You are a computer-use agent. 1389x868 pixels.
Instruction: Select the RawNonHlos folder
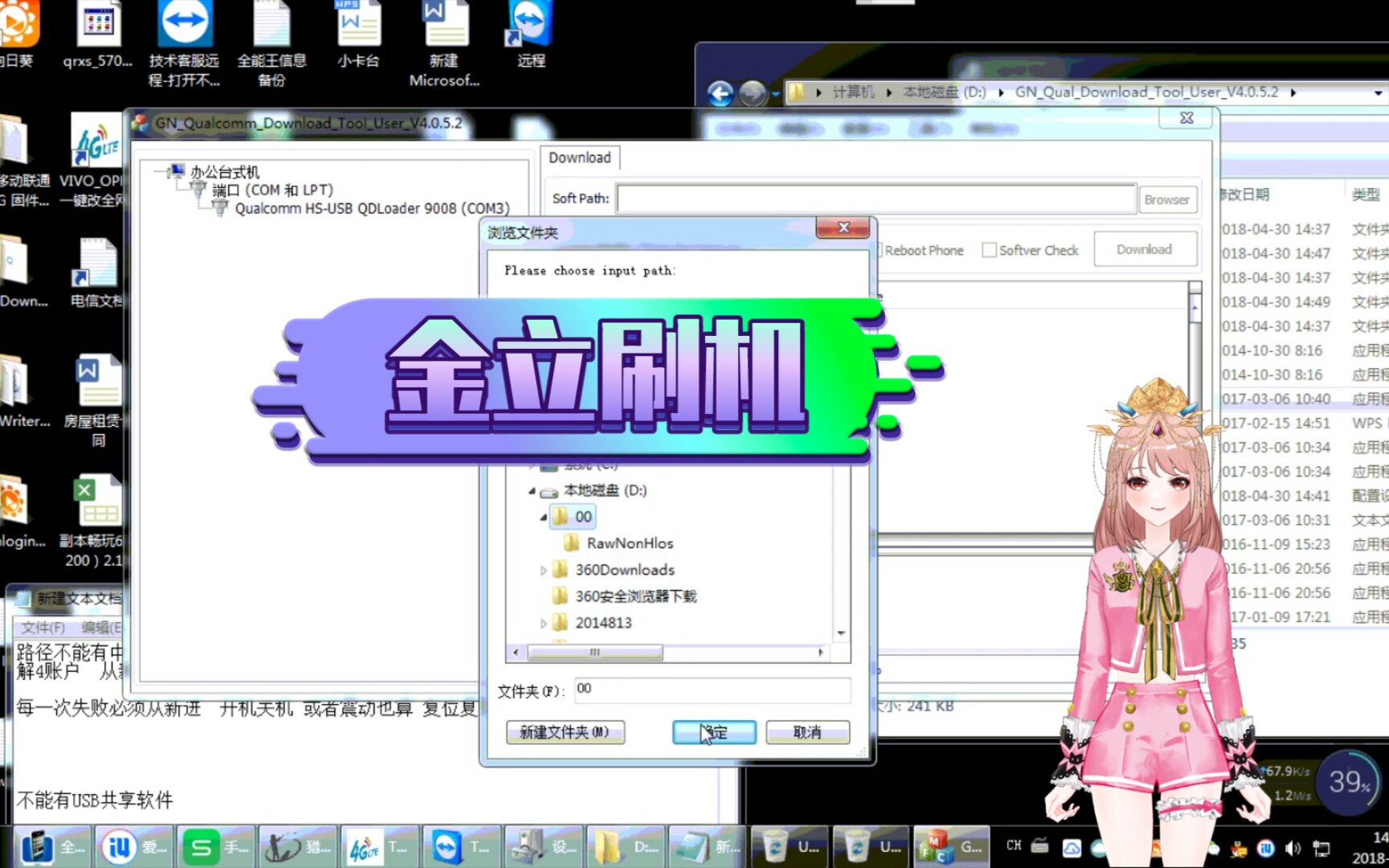630,543
